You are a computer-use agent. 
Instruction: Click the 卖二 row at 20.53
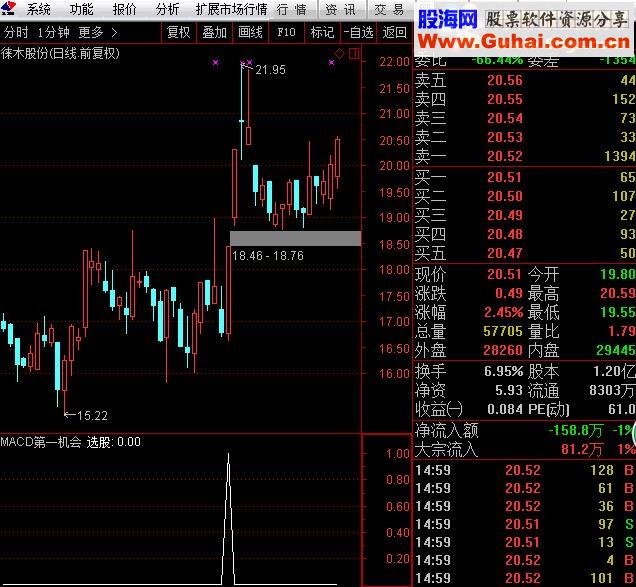524,138
